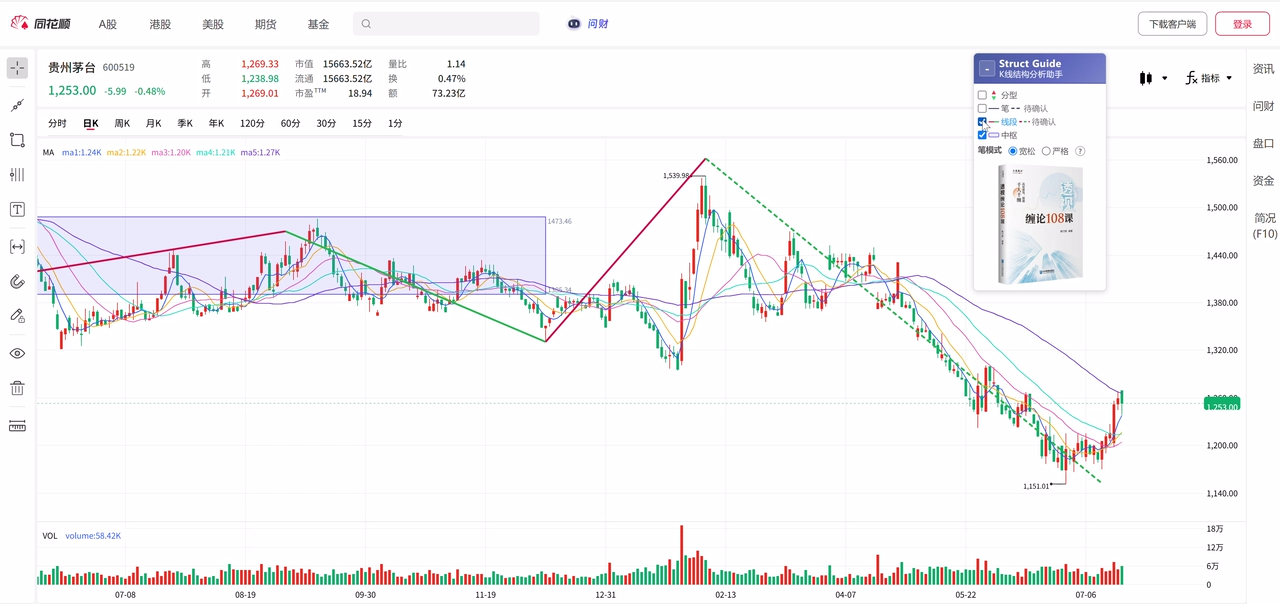
Task: Select the 宽松 radio button
Action: point(1013,151)
